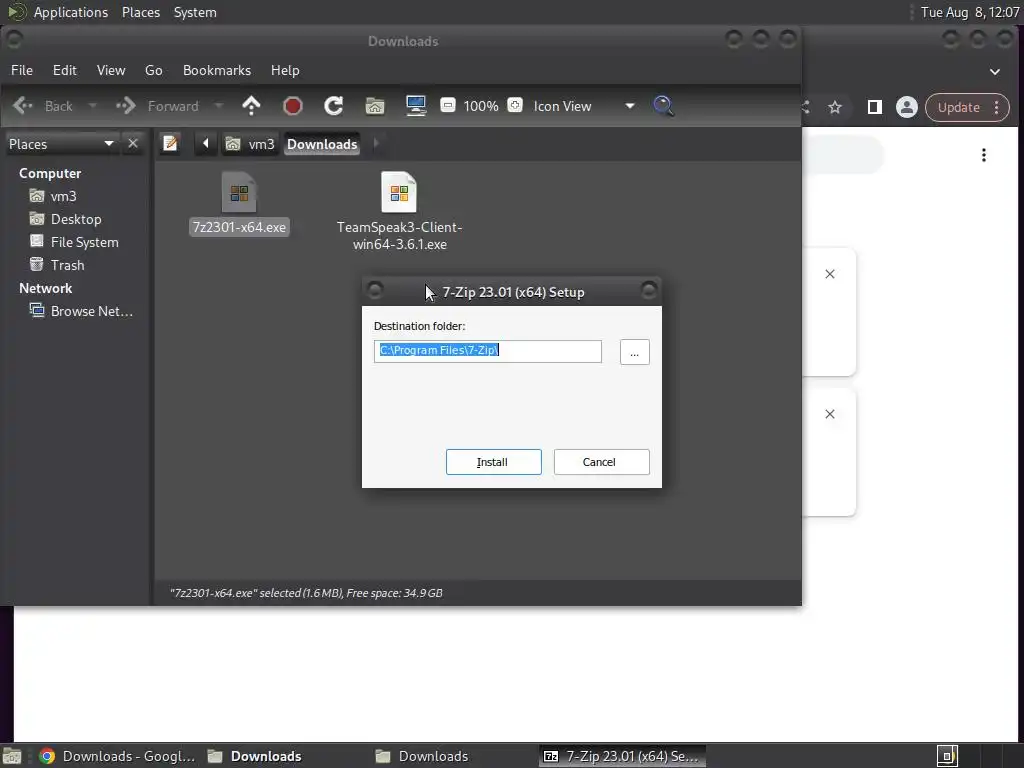The image size is (1024, 768).
Task: Open the File menu in Downloads window
Action: tap(22, 70)
